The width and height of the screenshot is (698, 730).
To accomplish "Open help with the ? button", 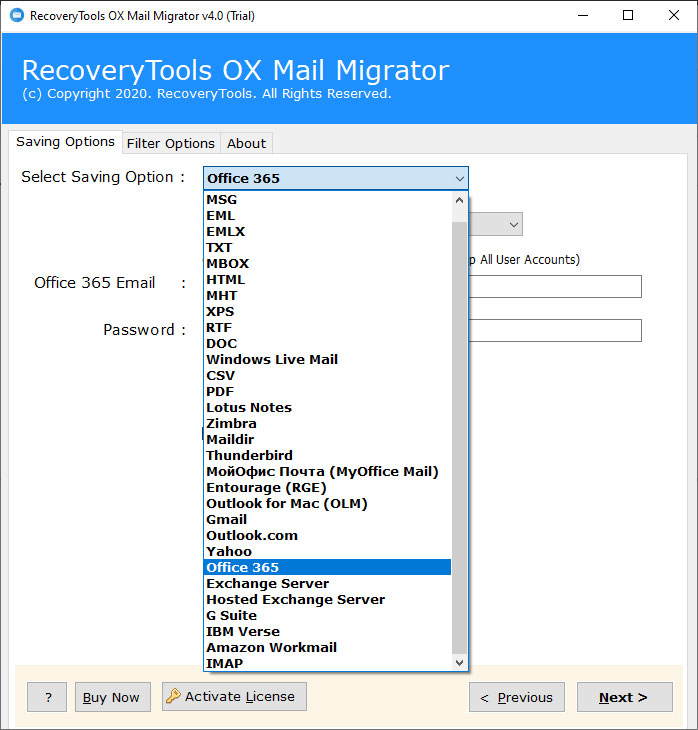I will pos(47,697).
